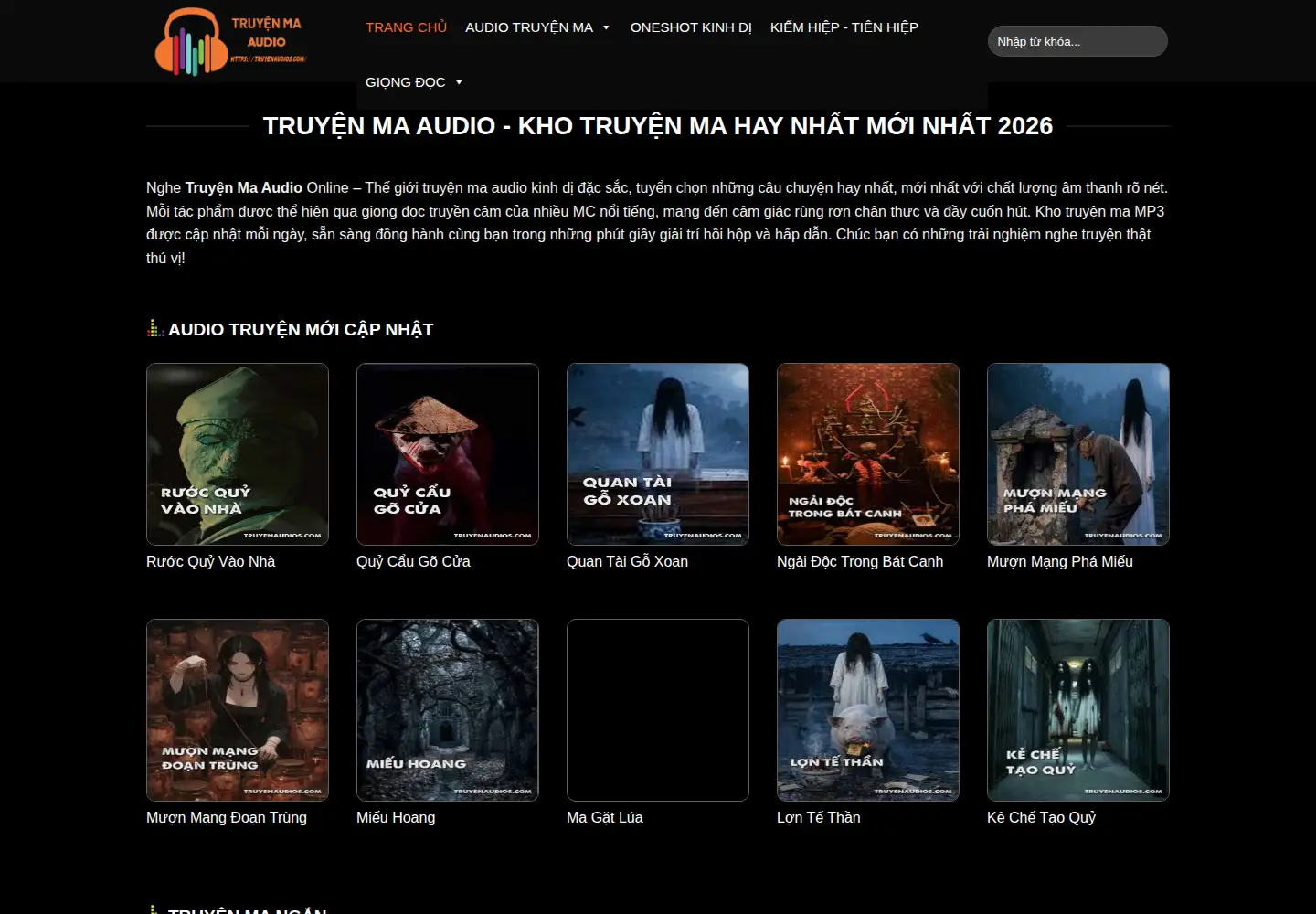Click the Miếu Hoang title link
Image resolution: width=1316 pixels, height=914 pixels.
396,817
